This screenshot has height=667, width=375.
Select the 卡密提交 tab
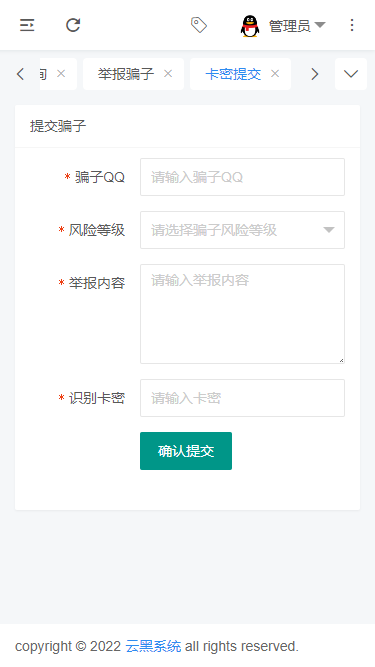click(233, 74)
